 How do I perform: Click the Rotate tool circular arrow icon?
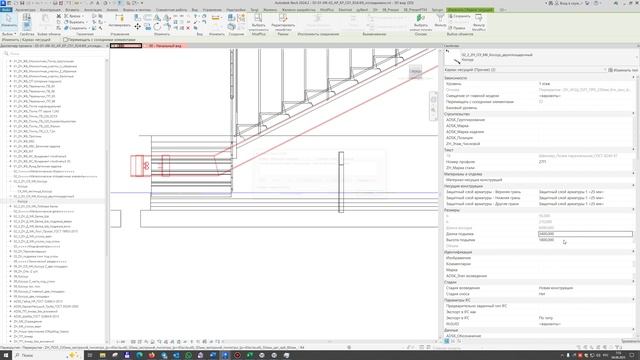(157, 27)
